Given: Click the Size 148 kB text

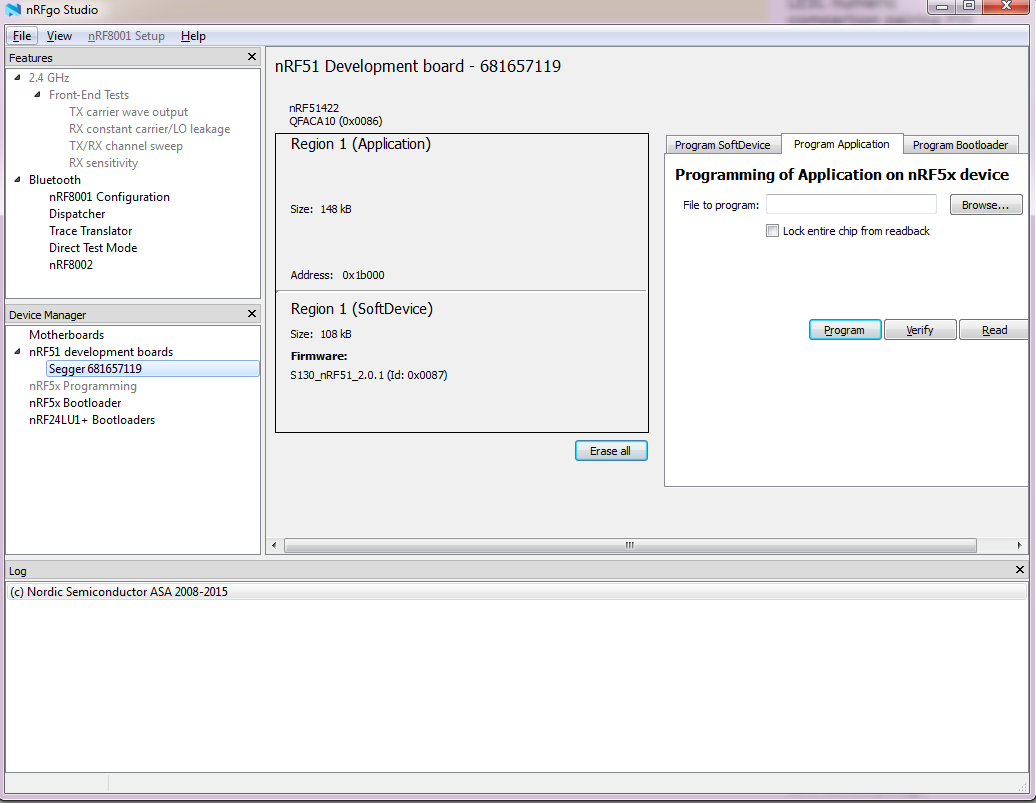Looking at the screenshot, I should [x=321, y=209].
